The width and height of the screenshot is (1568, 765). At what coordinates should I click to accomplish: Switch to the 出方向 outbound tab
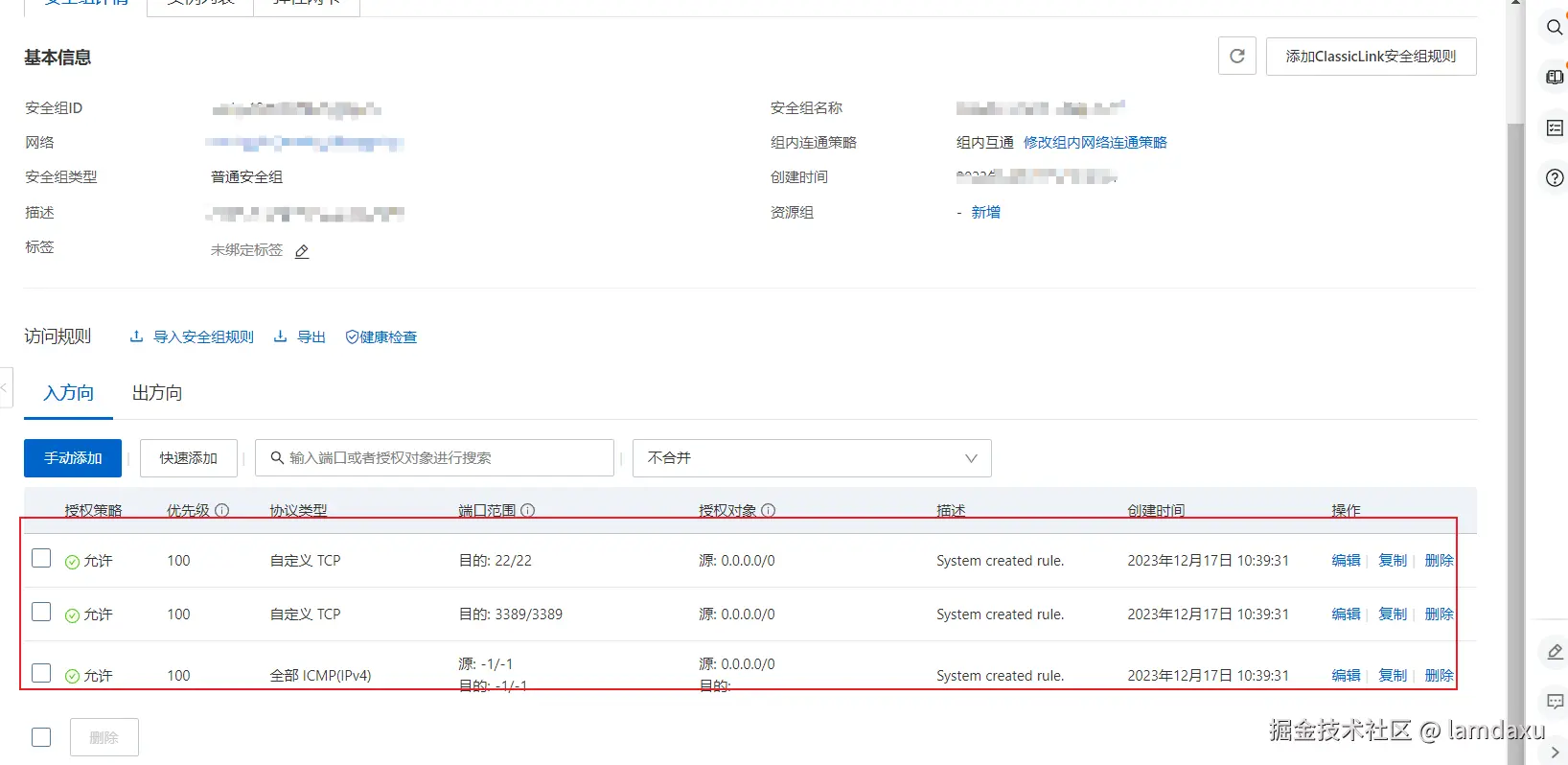(x=157, y=393)
